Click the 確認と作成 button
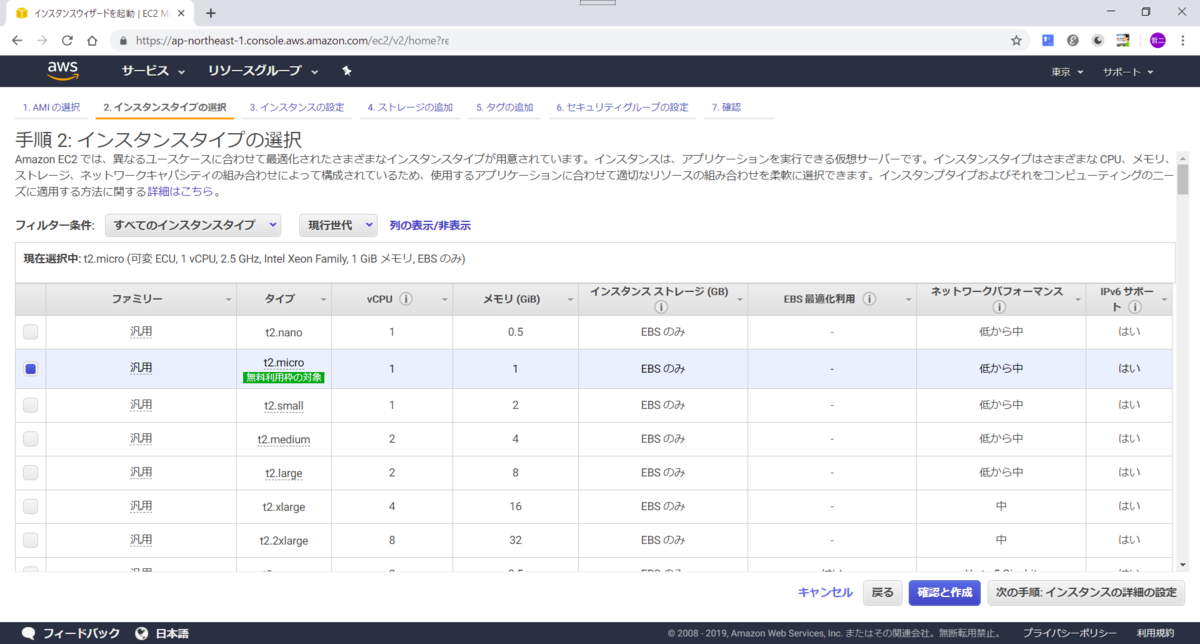Image resolution: width=1200 pixels, height=644 pixels. [x=944, y=592]
